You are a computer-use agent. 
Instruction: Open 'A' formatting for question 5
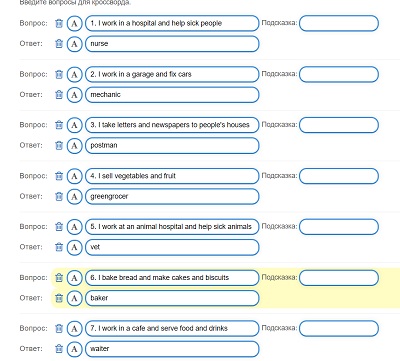74,227
